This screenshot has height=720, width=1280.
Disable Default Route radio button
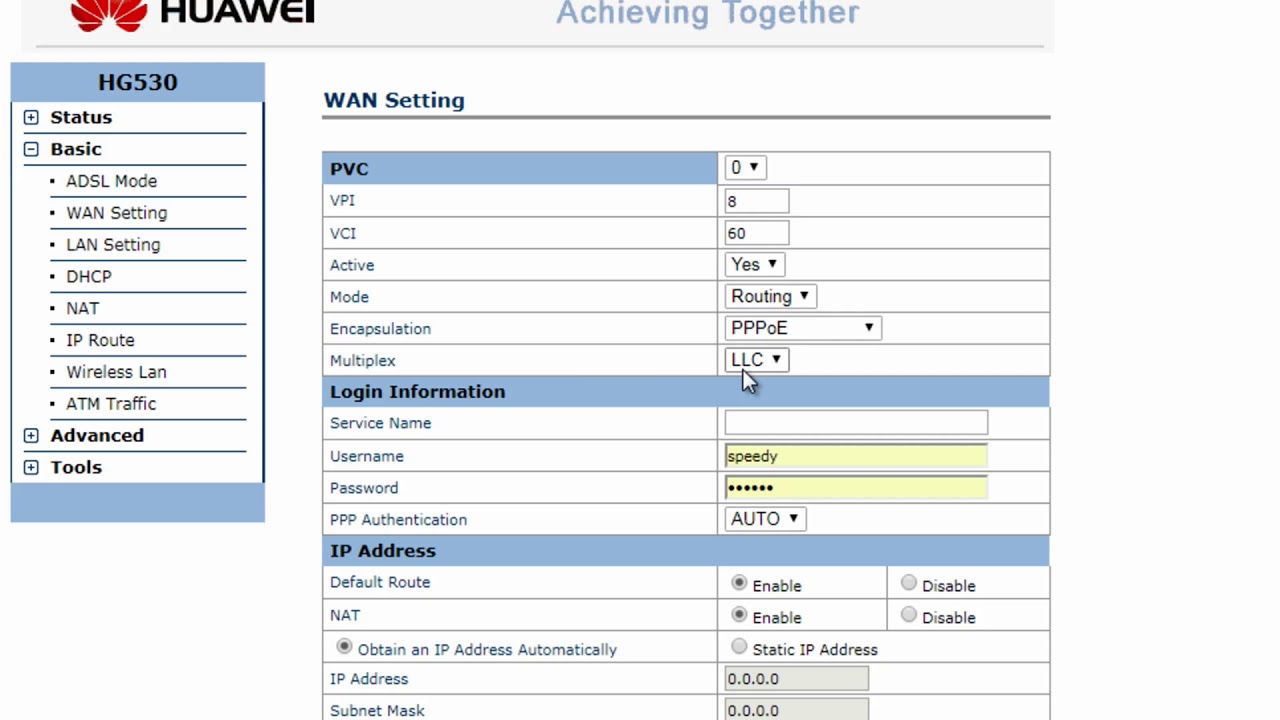[x=908, y=583]
